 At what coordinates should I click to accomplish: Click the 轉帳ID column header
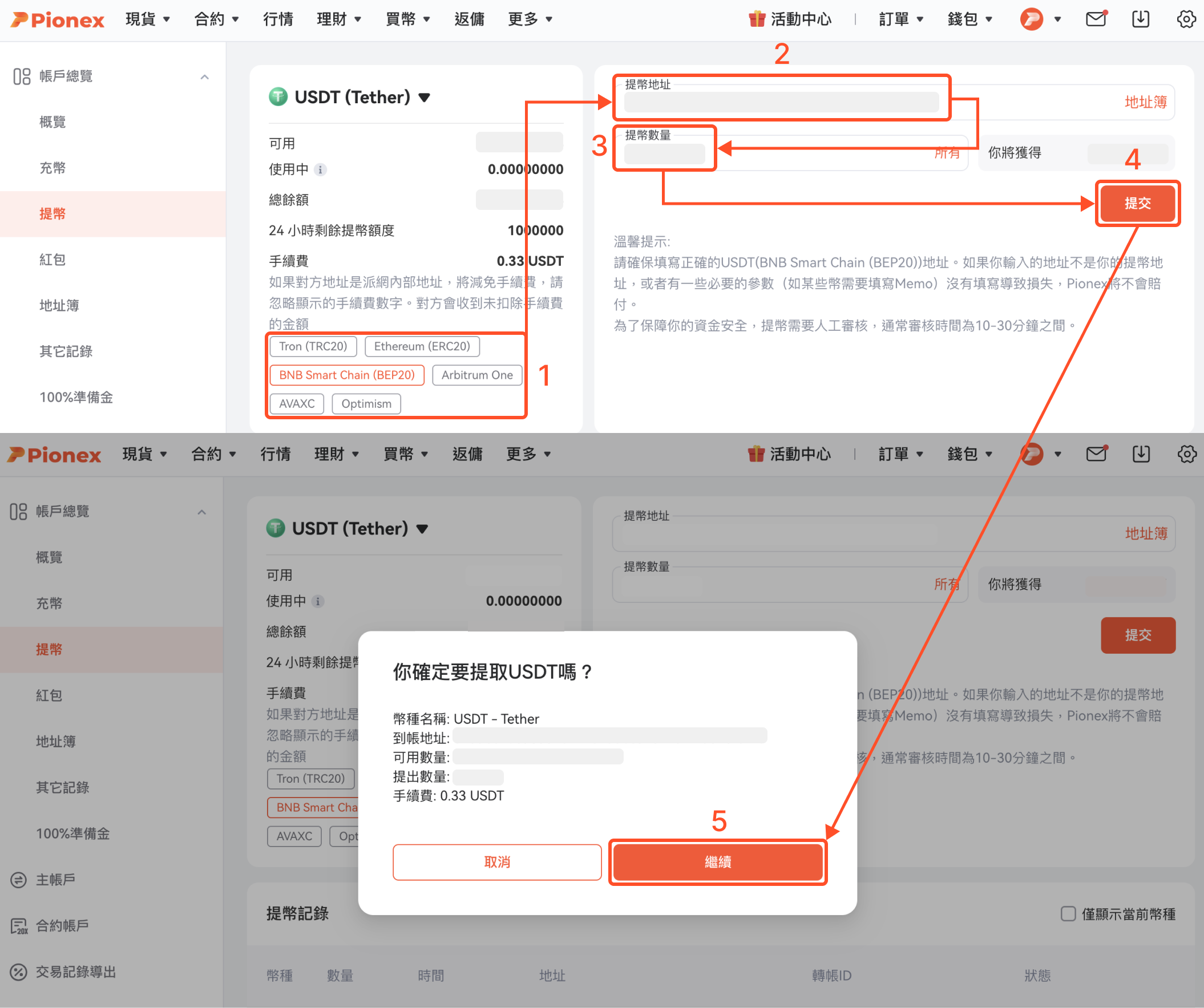point(831,975)
